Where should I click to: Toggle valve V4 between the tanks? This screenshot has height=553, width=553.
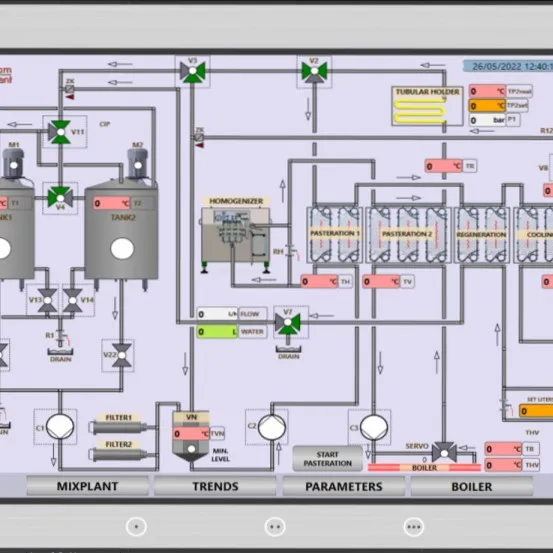point(60,197)
